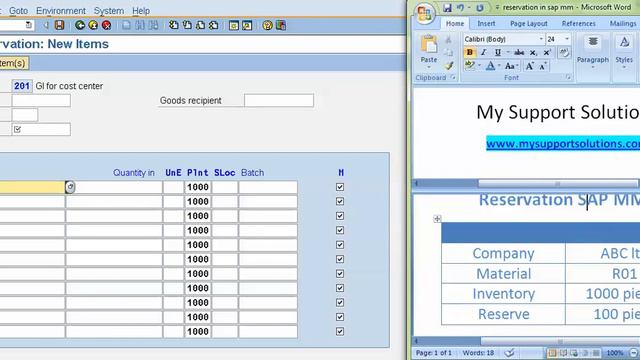This screenshot has height=360, width=640.
Task: Click Shrink Font icon in Word
Action: tap(543, 66)
